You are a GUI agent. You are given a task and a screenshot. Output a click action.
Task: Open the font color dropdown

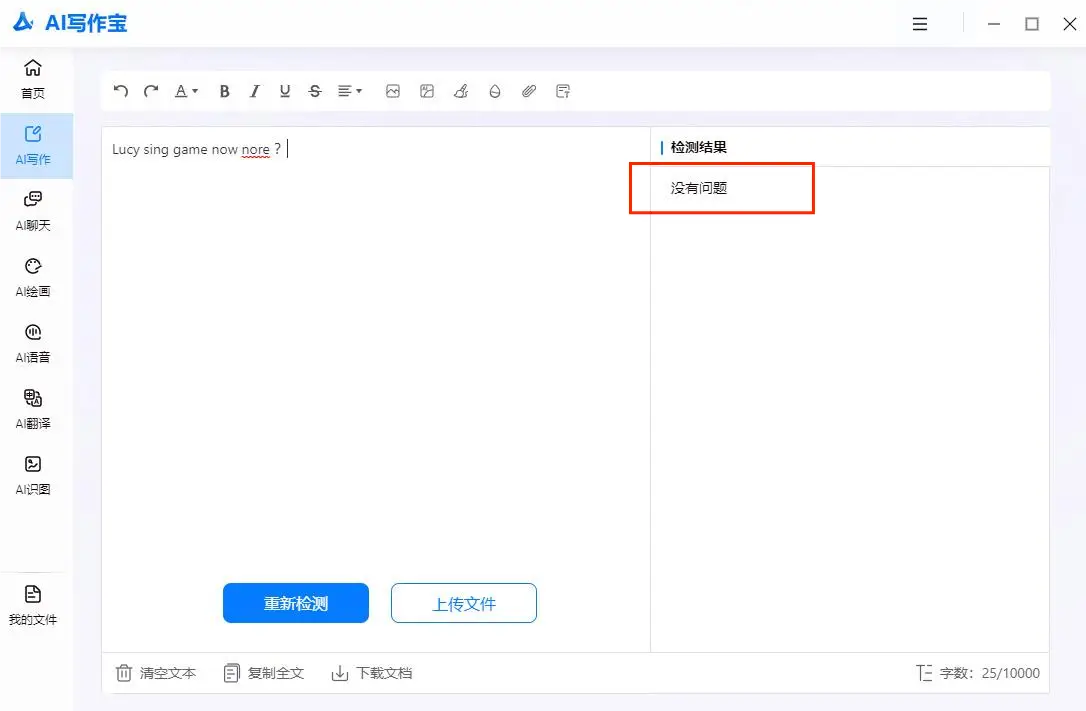click(186, 91)
